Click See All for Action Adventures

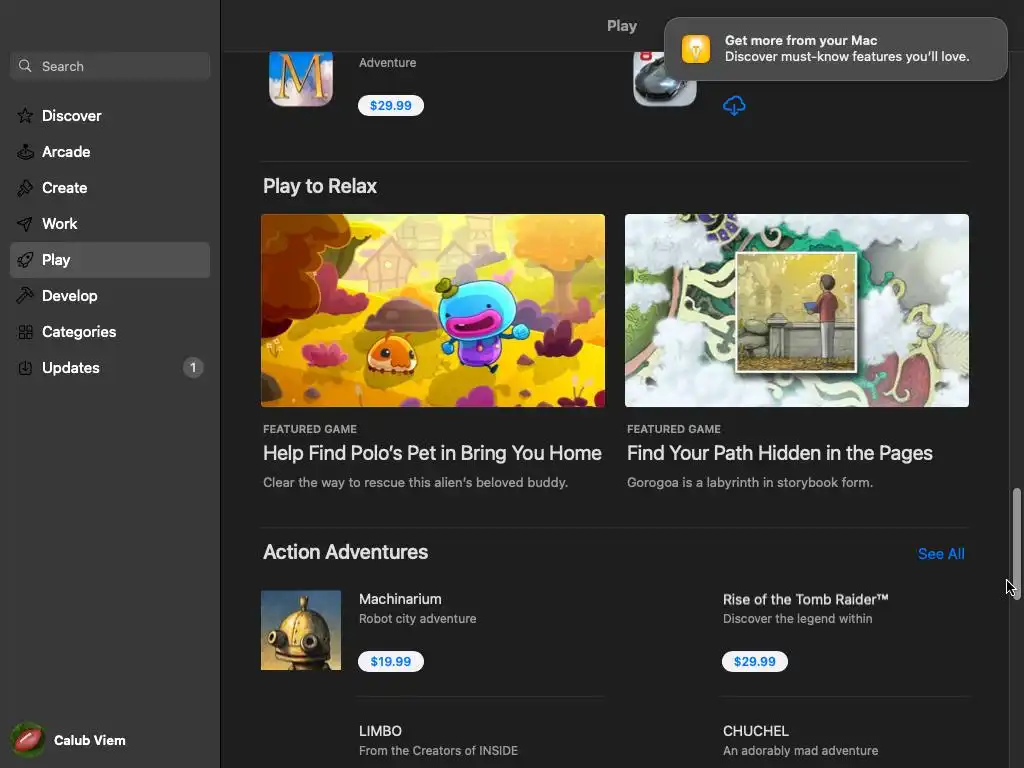pos(940,554)
